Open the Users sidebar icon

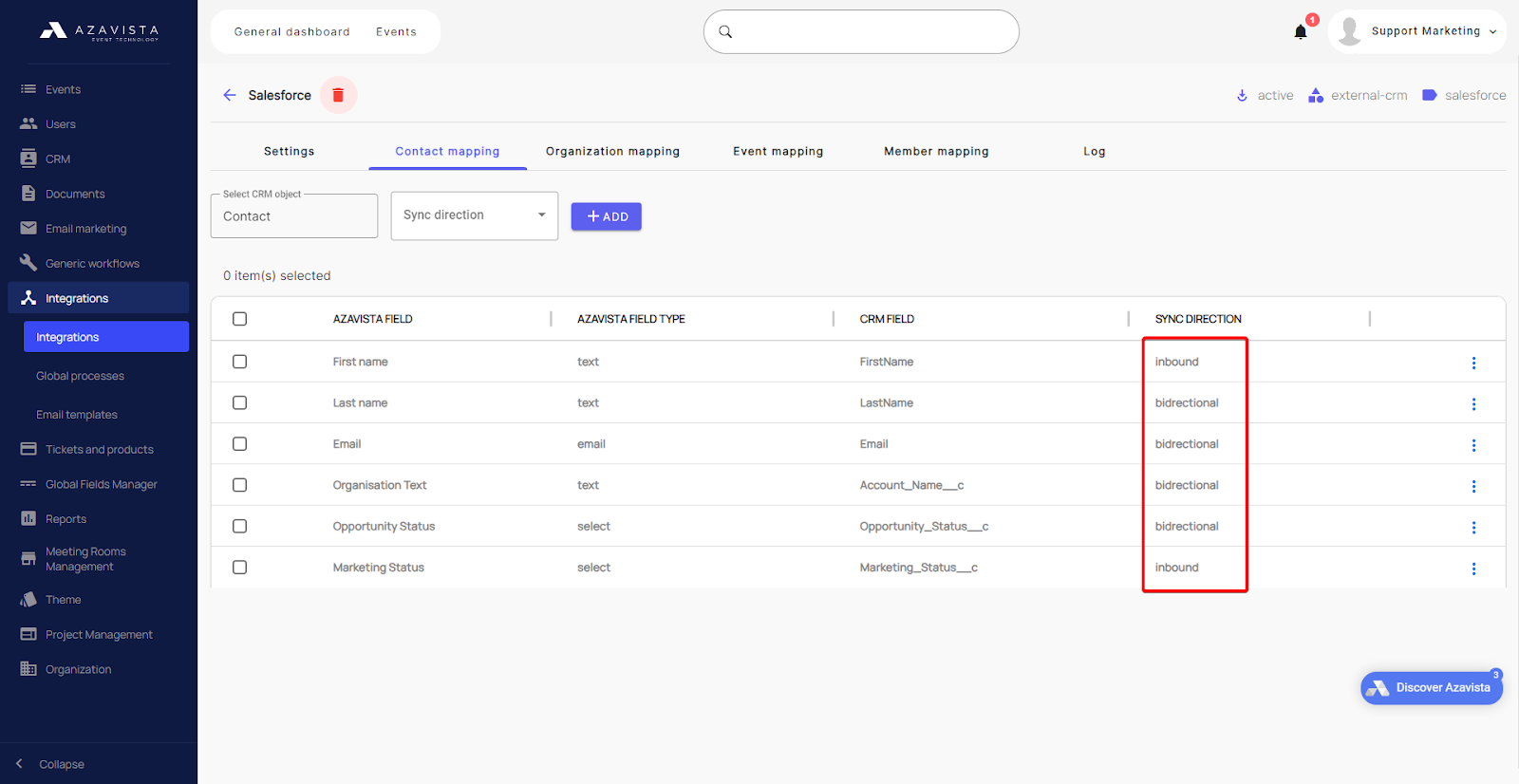28,123
